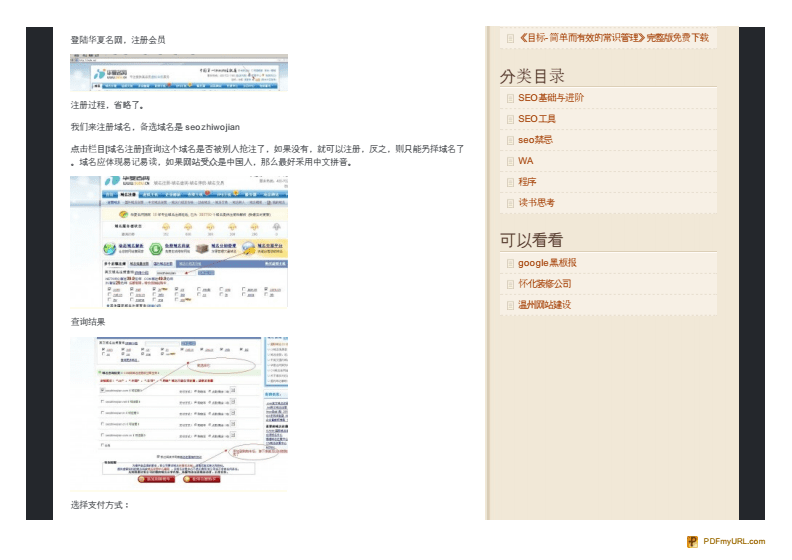792x560 pixels.
Task: Click the page icon beside SEO基础与进阶
Action: 510,98
